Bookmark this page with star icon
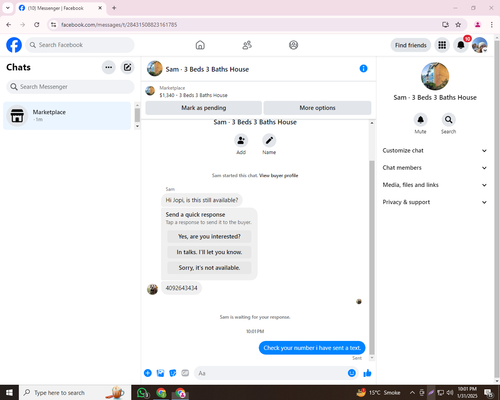 pyautogui.click(x=458, y=25)
